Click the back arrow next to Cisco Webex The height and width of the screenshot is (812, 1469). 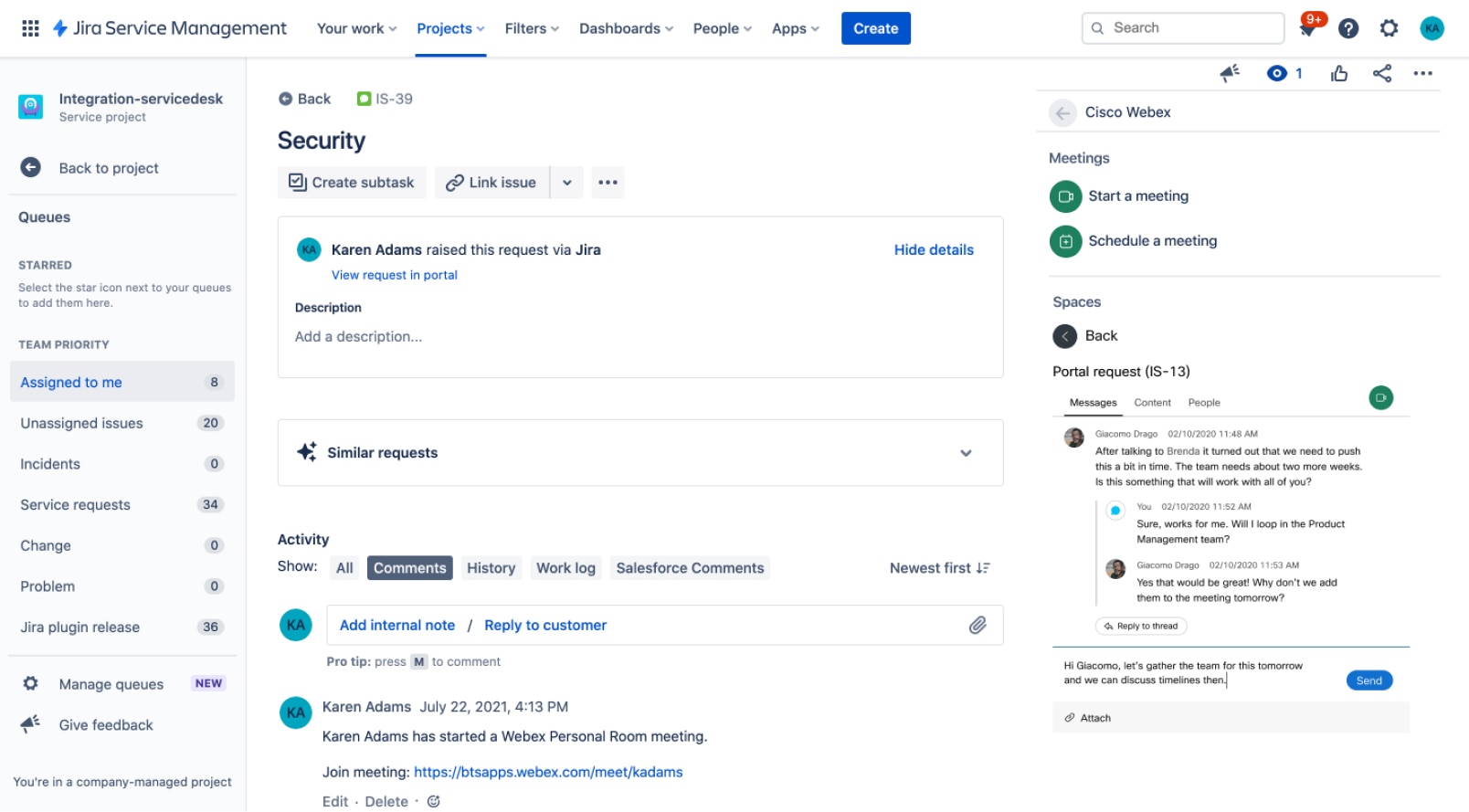pos(1062,112)
